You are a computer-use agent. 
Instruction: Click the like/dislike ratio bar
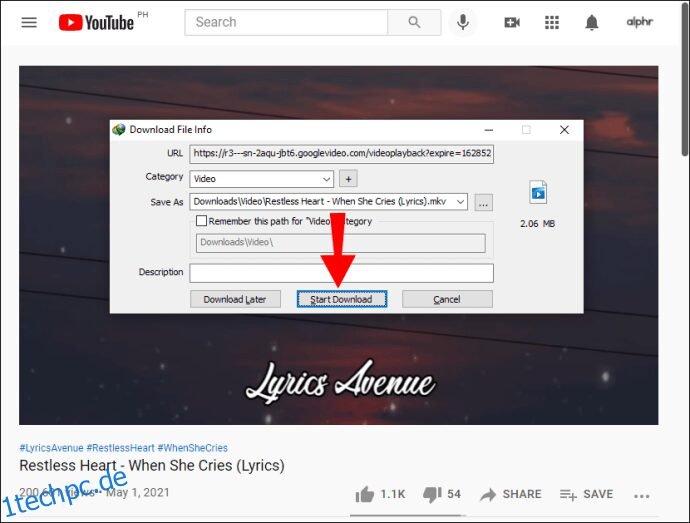(407, 515)
